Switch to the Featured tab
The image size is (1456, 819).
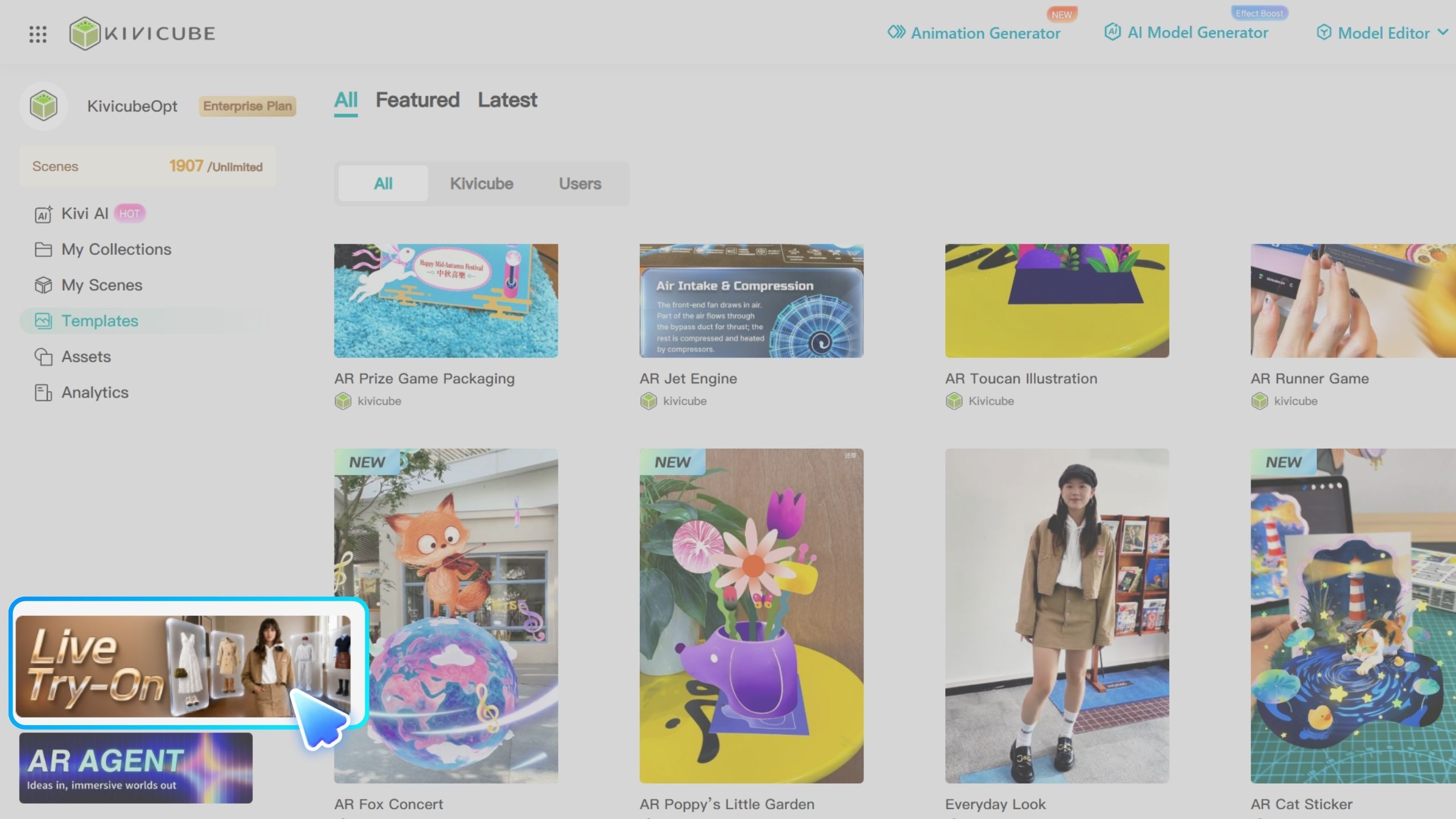click(417, 100)
